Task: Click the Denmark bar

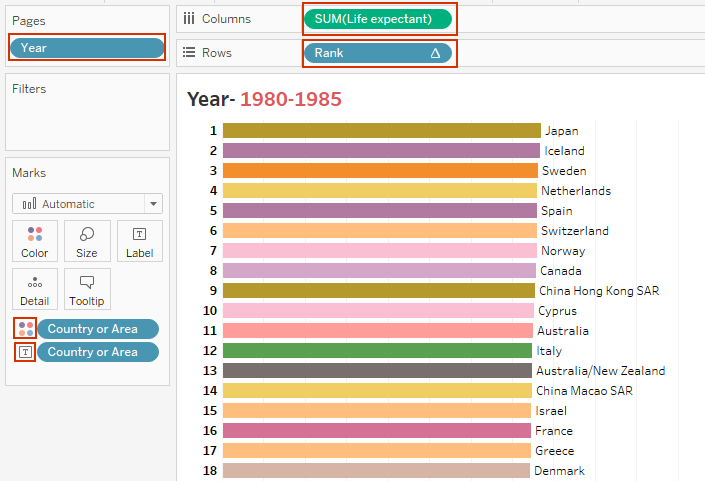Action: 376,471
